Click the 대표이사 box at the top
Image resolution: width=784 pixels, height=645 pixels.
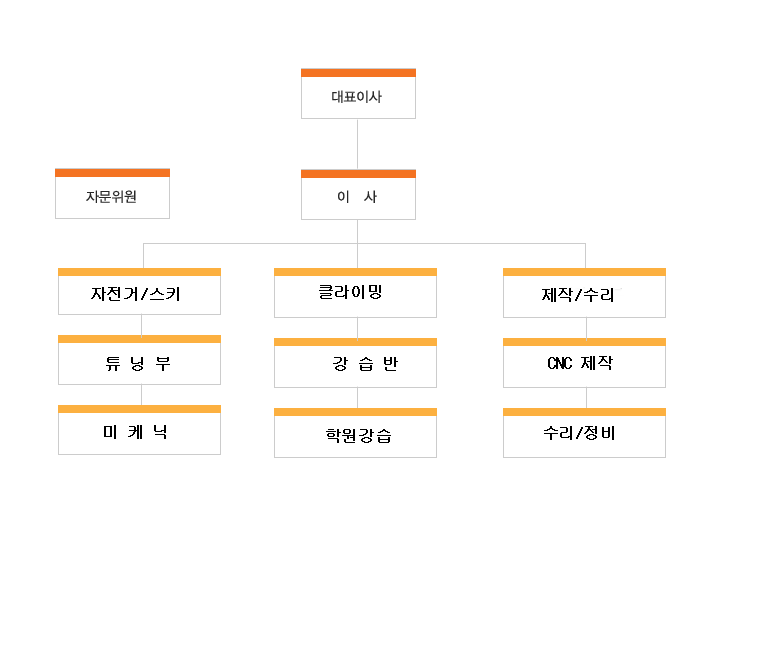[358, 94]
